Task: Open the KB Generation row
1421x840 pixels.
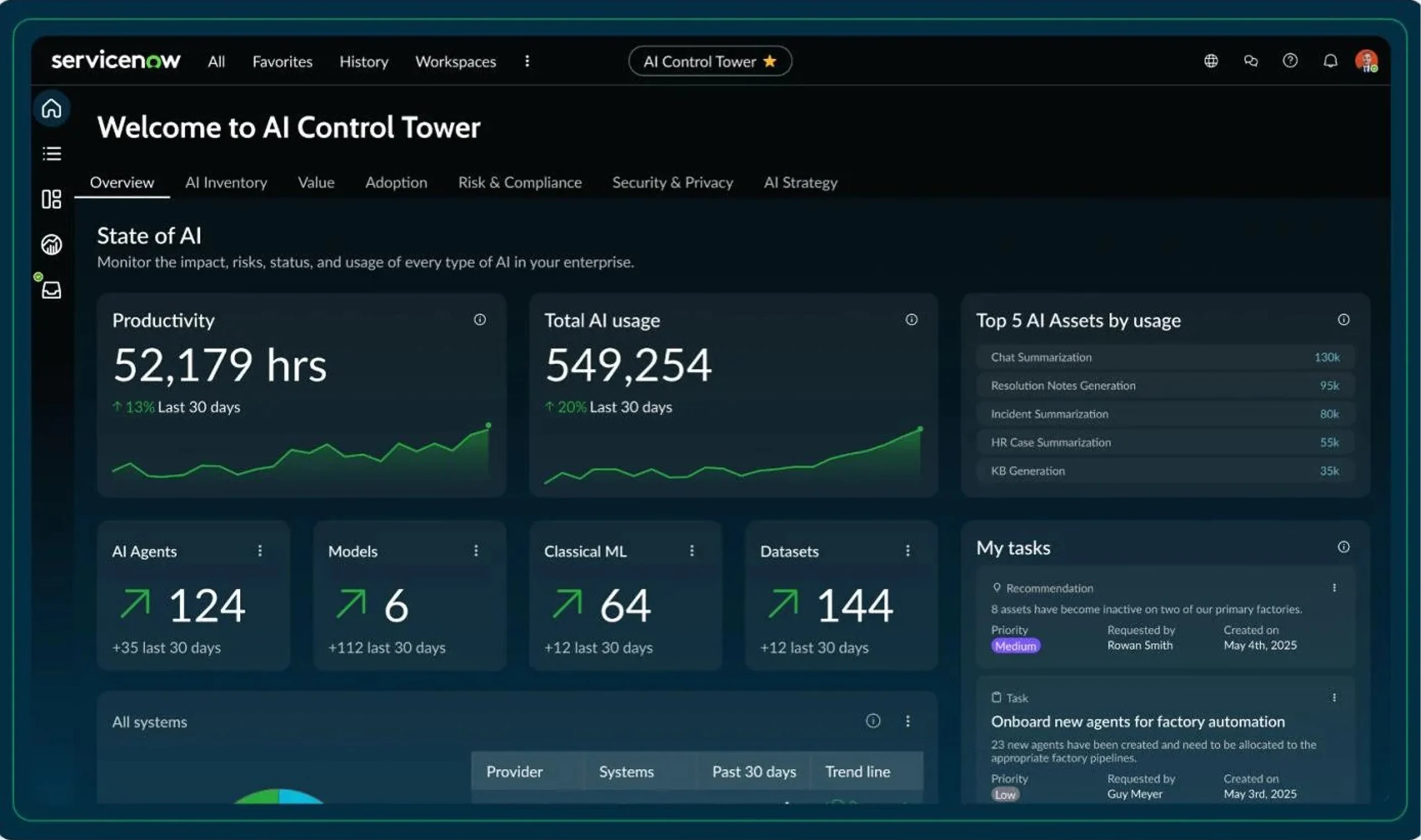Action: pyautogui.click(x=1165, y=470)
